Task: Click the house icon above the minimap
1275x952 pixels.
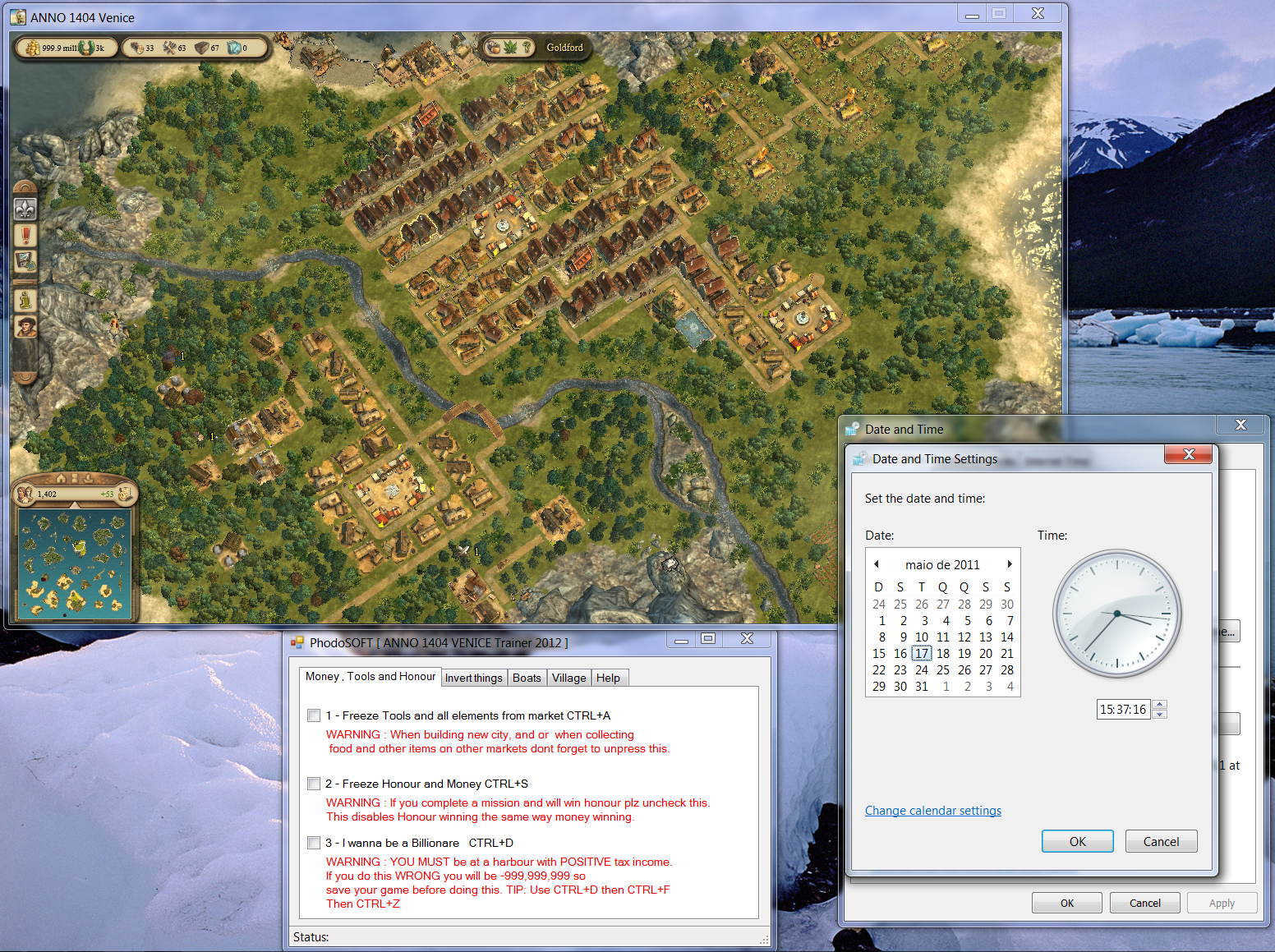Action: pos(61,479)
